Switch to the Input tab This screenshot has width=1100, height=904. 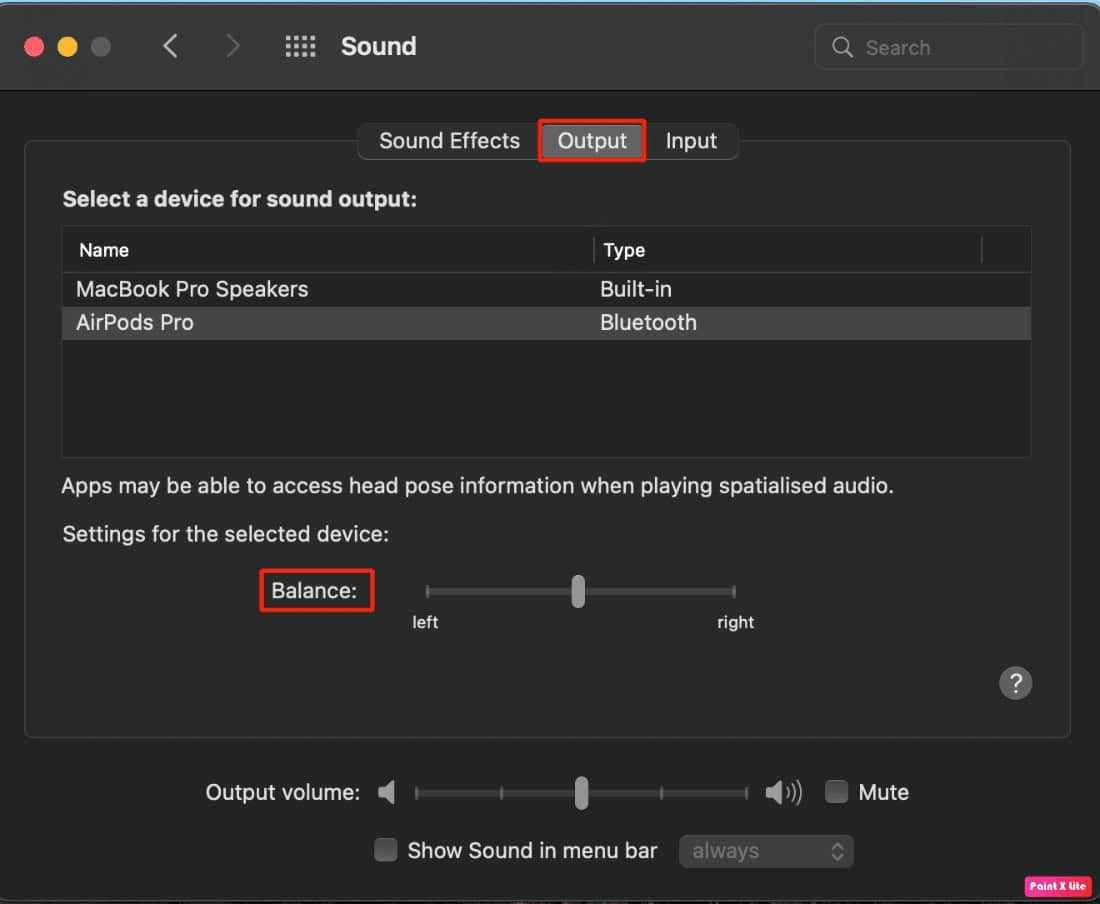point(691,141)
